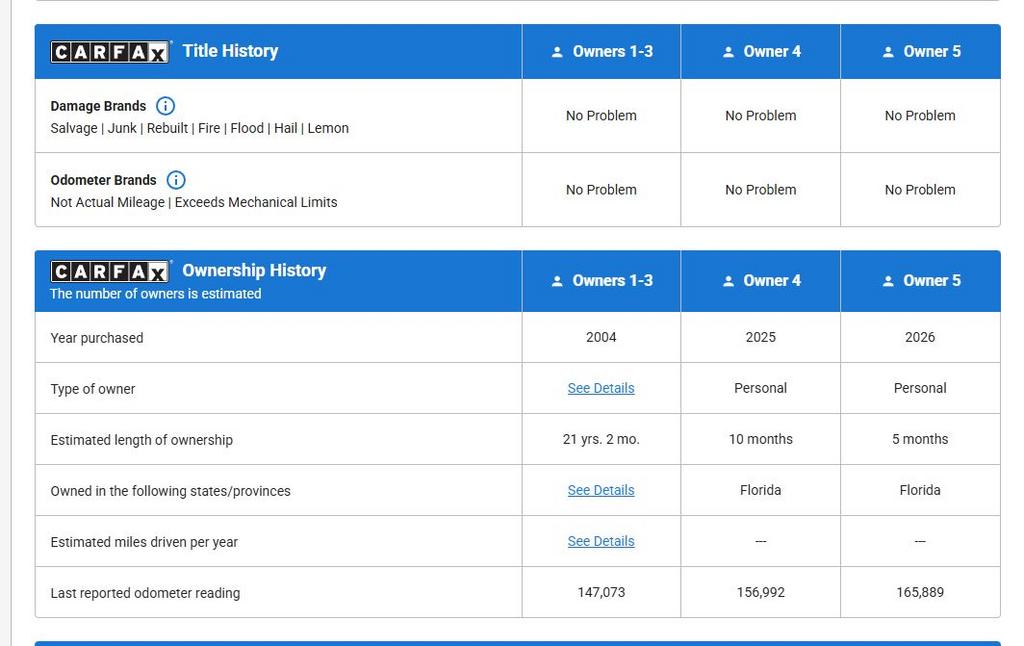Click the Damage Brands info icon
Image resolution: width=1024 pixels, height=646 pixels.
(165, 106)
